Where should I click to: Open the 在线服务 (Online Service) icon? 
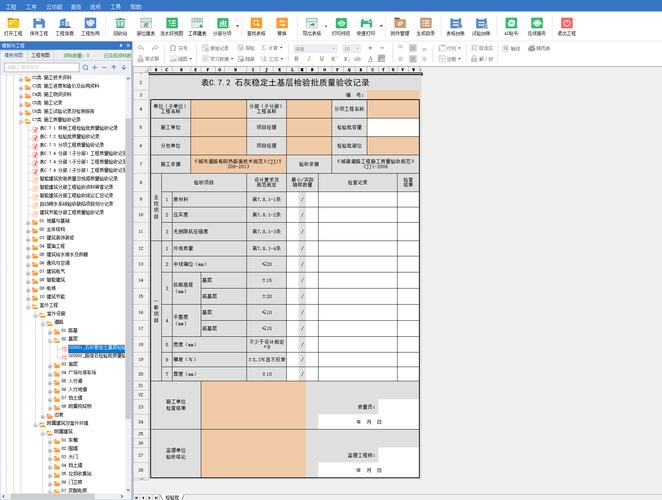(x=538, y=23)
